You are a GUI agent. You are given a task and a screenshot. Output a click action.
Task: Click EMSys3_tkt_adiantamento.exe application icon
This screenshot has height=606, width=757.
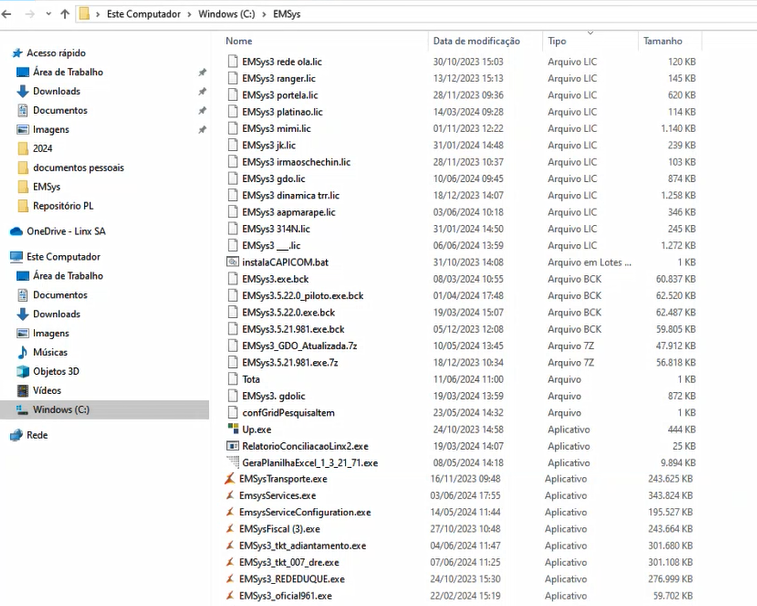tap(230, 546)
